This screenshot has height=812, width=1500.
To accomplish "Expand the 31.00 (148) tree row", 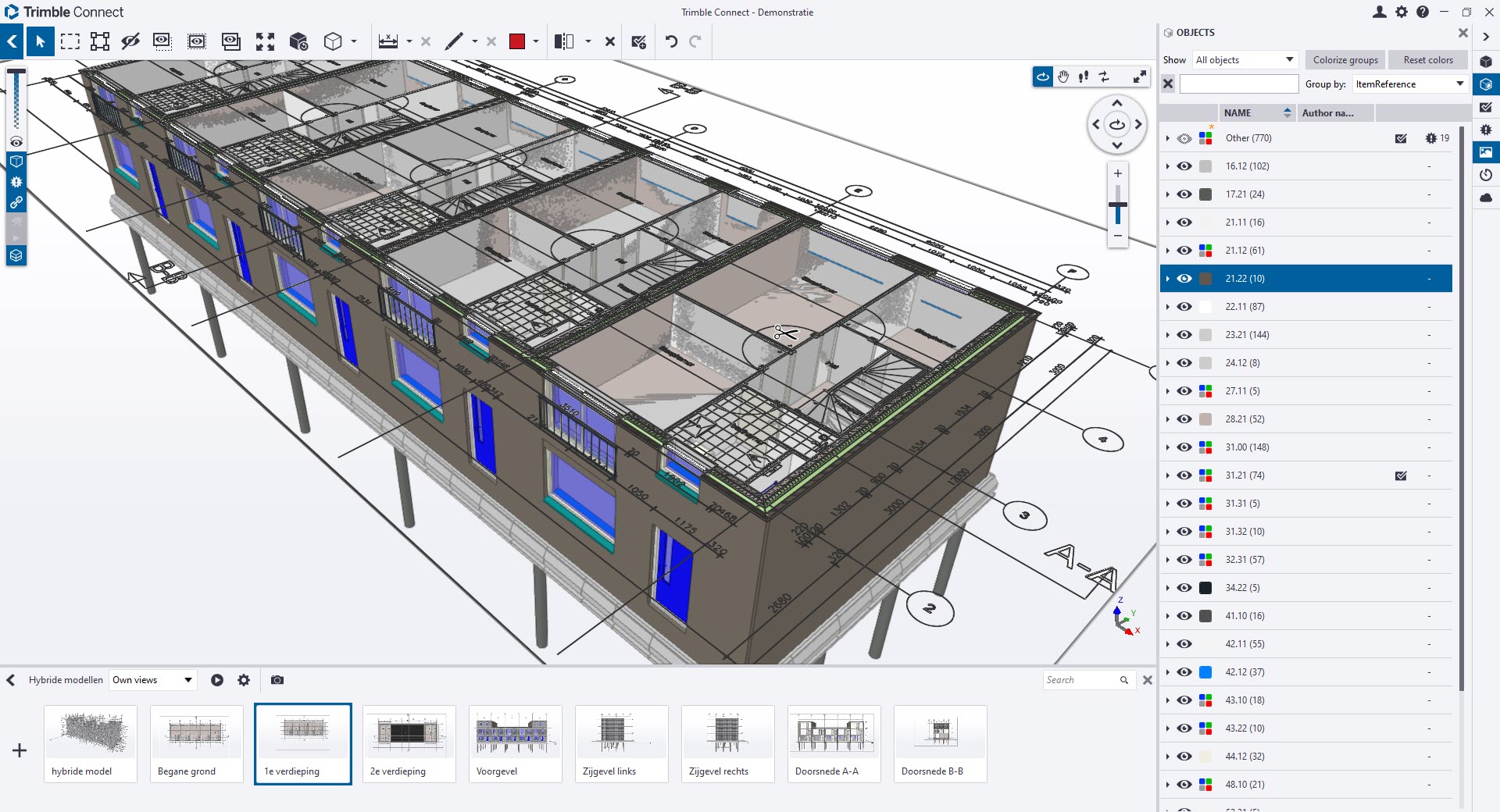I will (x=1167, y=447).
